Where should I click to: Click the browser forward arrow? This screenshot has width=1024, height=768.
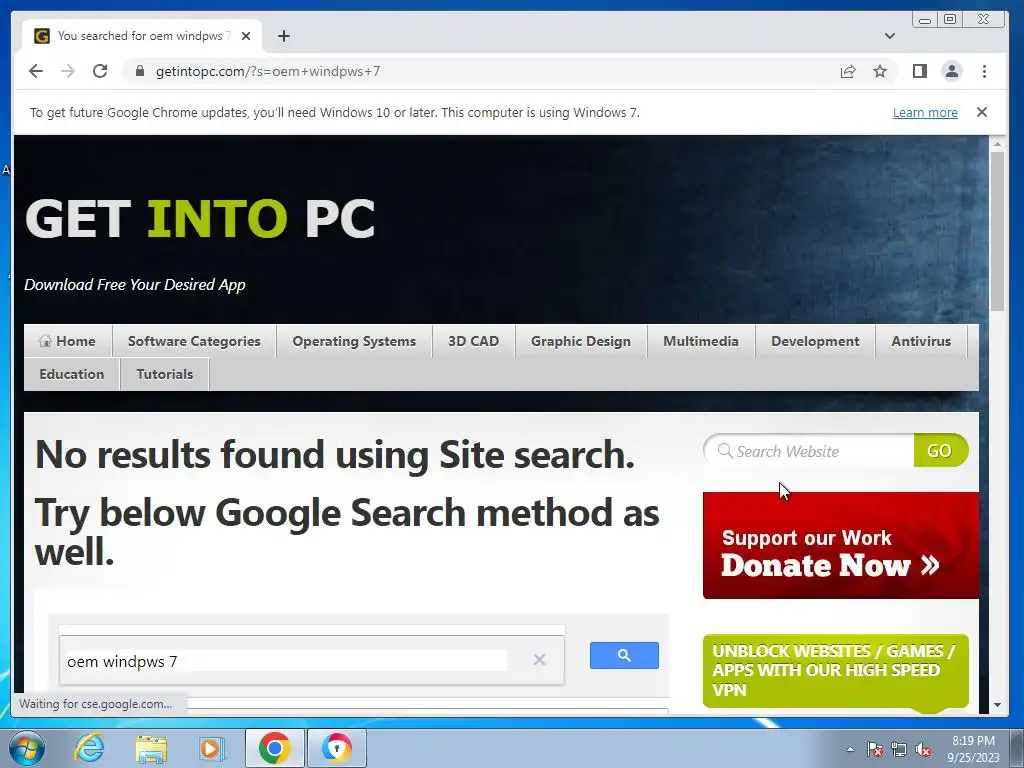click(x=68, y=71)
